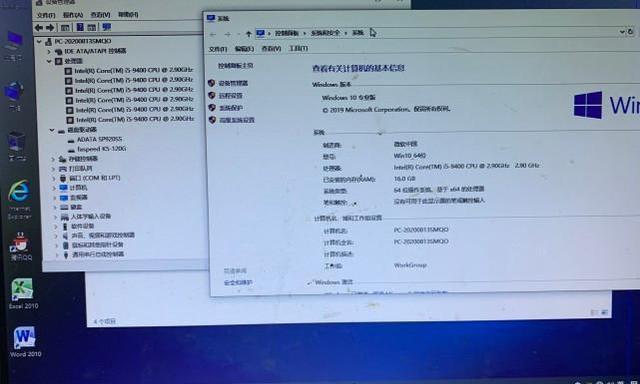Expand the IDE ATA/ATAPI 控制器 node

(x=49, y=51)
